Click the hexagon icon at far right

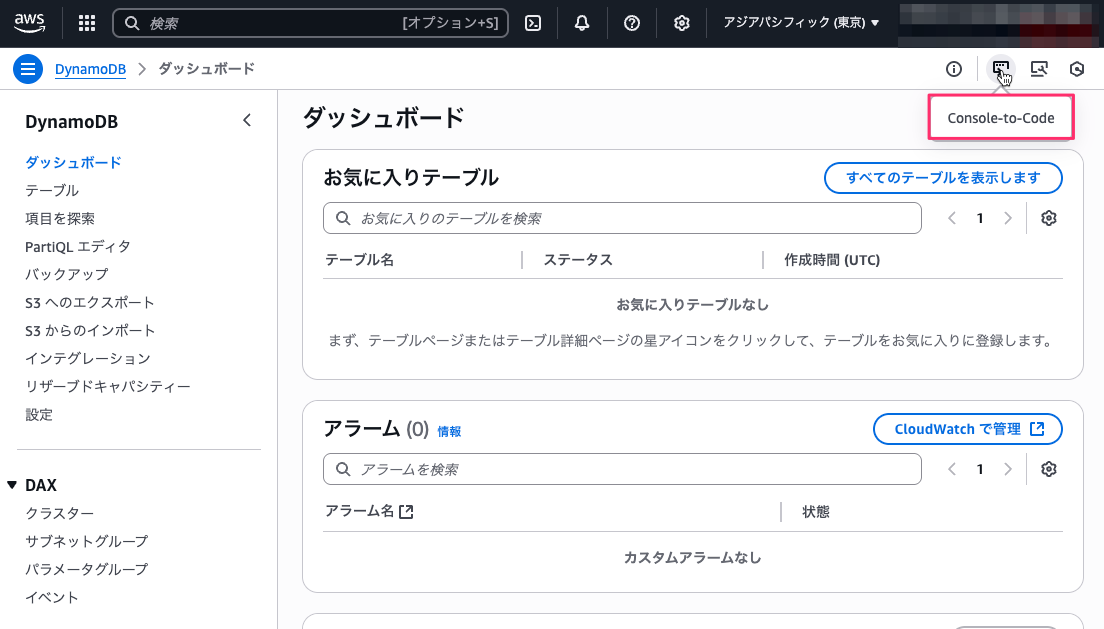coord(1077,69)
